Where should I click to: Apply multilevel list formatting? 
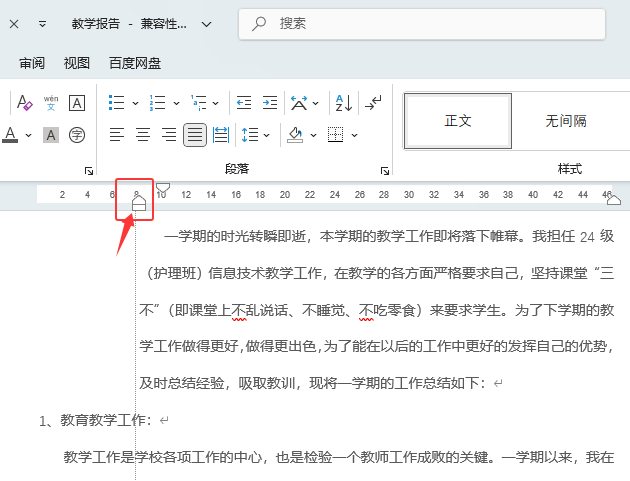tap(198, 102)
